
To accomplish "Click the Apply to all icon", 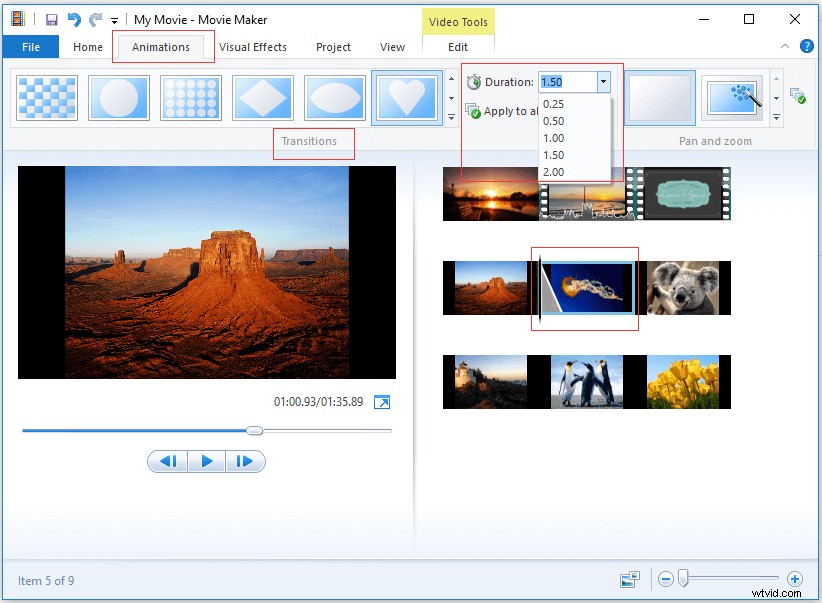I will (x=470, y=111).
